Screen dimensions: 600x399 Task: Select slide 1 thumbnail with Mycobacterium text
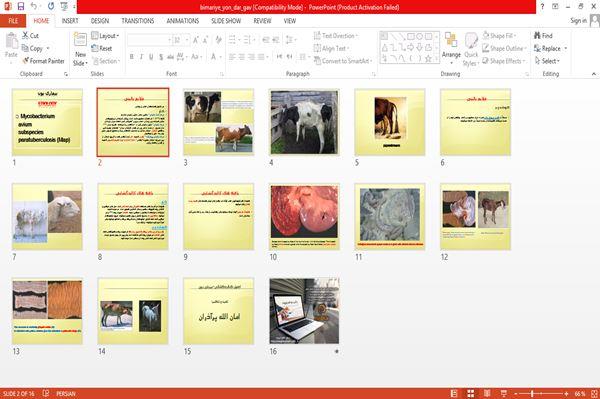pos(47,122)
